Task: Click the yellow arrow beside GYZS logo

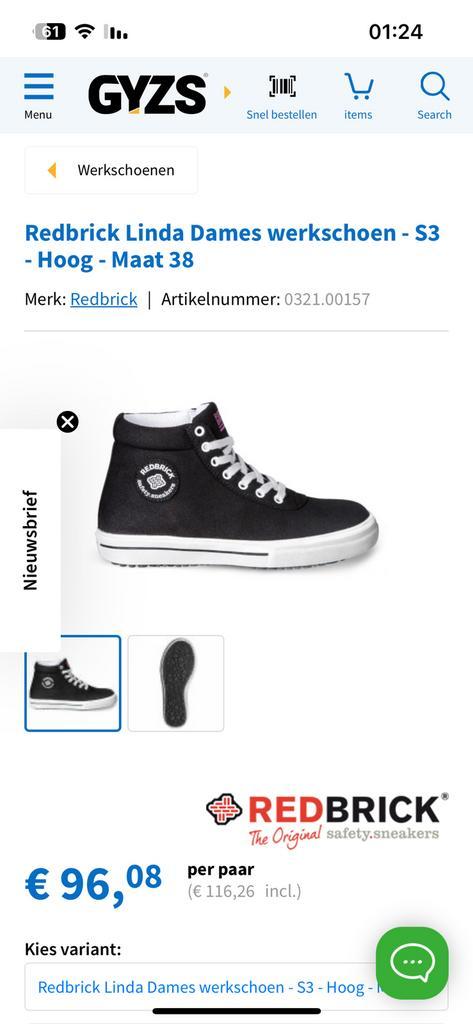Action: (x=227, y=92)
